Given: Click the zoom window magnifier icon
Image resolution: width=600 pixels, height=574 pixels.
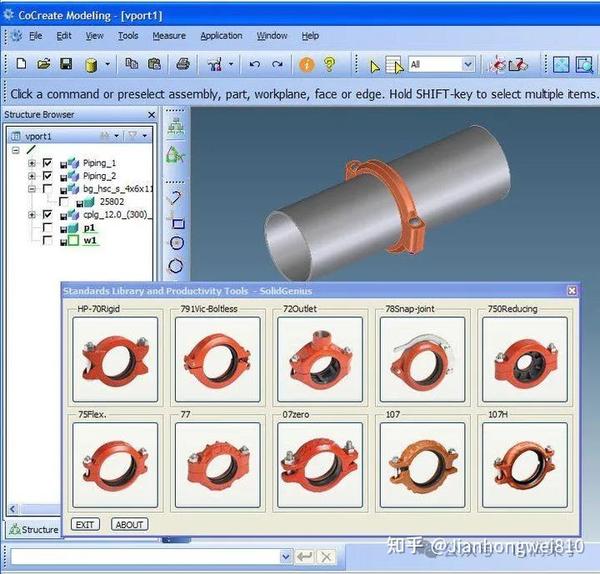Looking at the screenshot, I should 584,65.
